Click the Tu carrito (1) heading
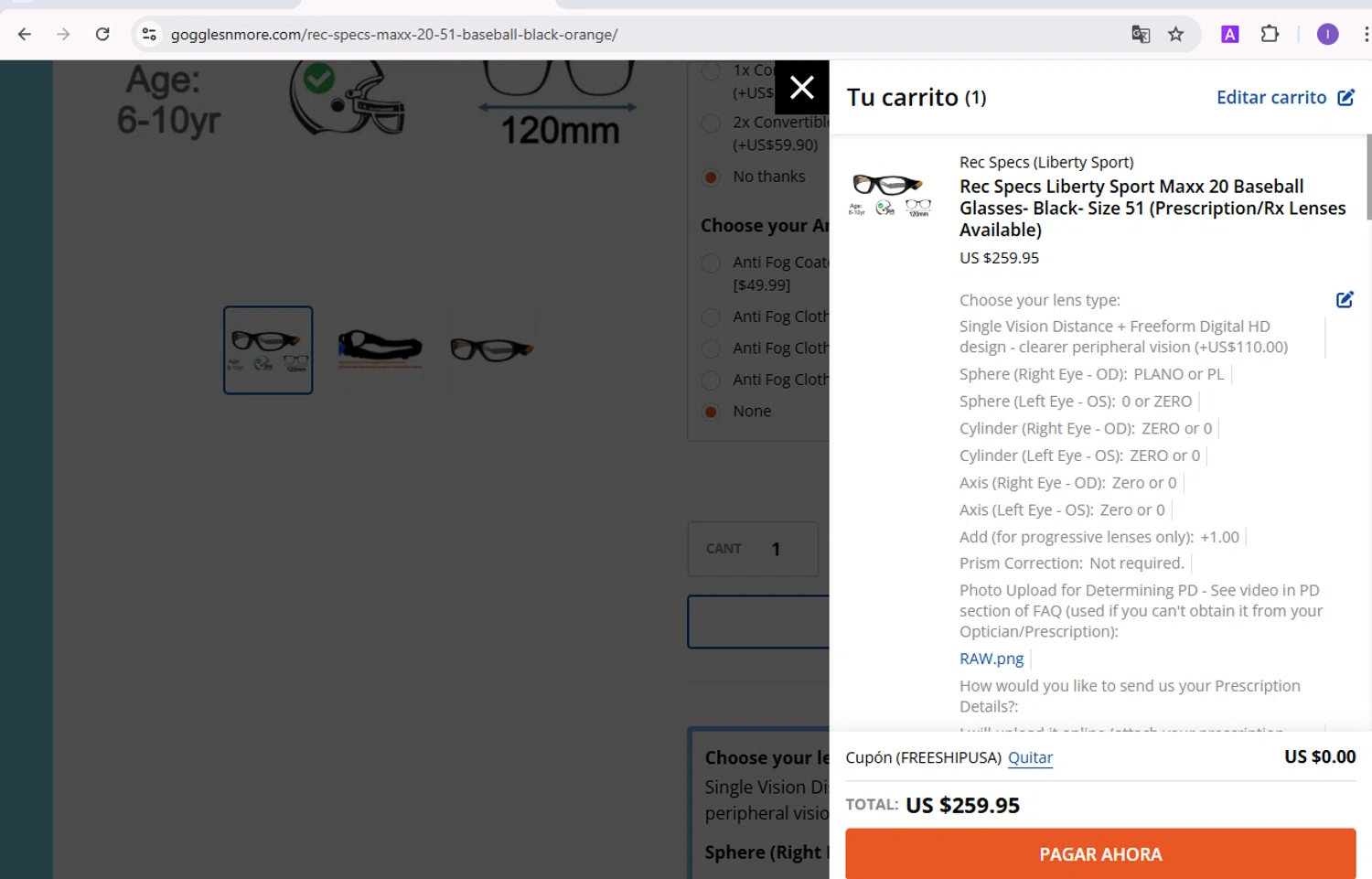 tap(916, 98)
